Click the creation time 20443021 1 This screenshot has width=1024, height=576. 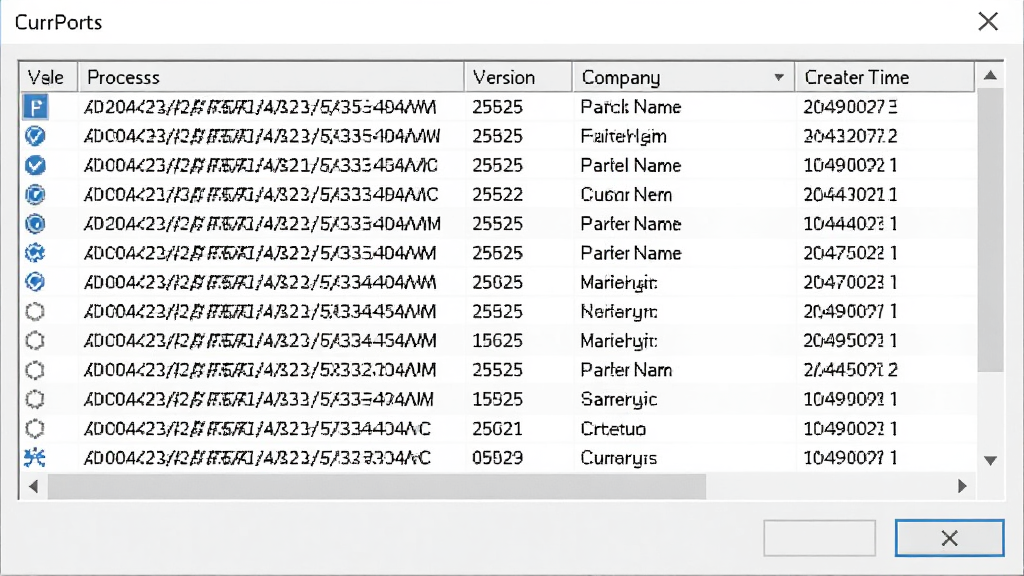(850, 195)
